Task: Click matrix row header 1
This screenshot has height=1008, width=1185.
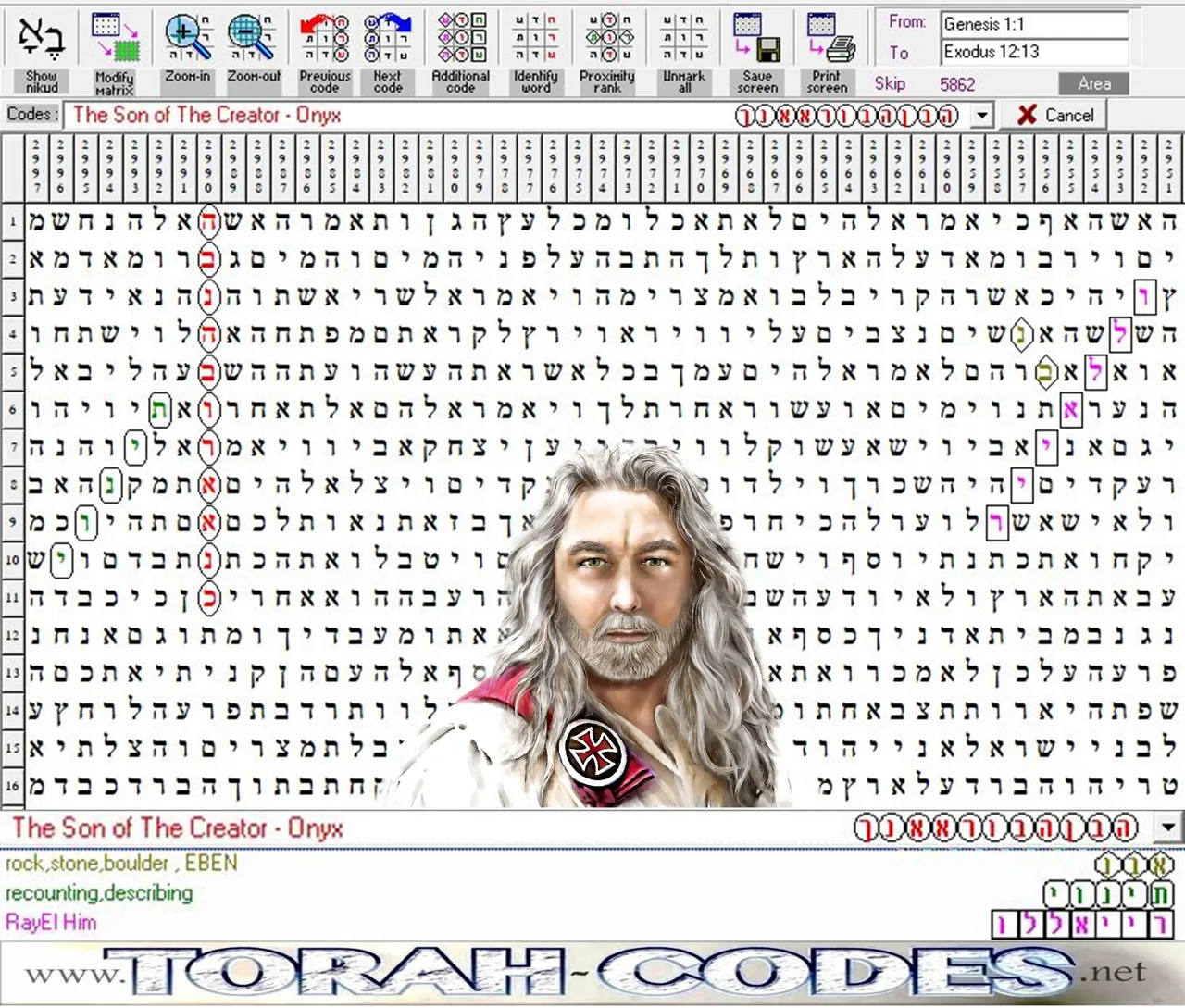Action: (x=13, y=221)
